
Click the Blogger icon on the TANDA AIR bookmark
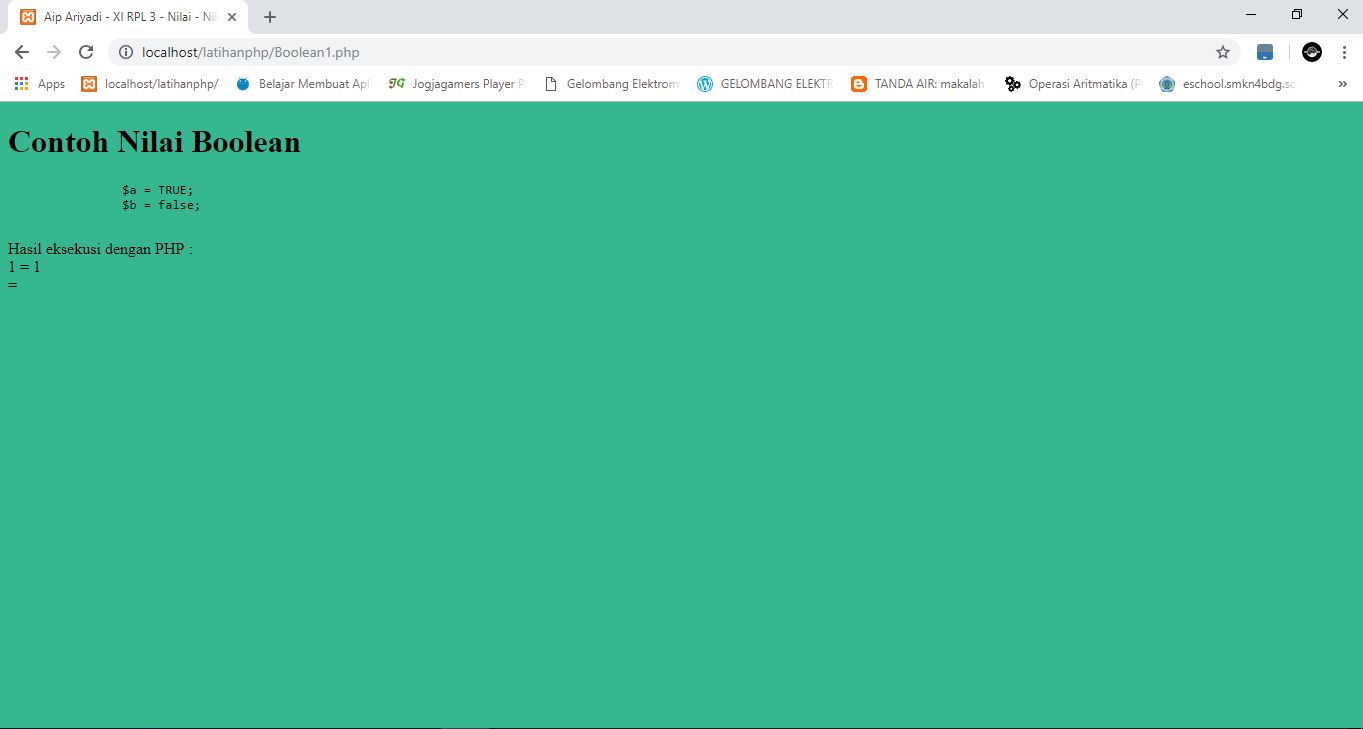click(x=858, y=84)
